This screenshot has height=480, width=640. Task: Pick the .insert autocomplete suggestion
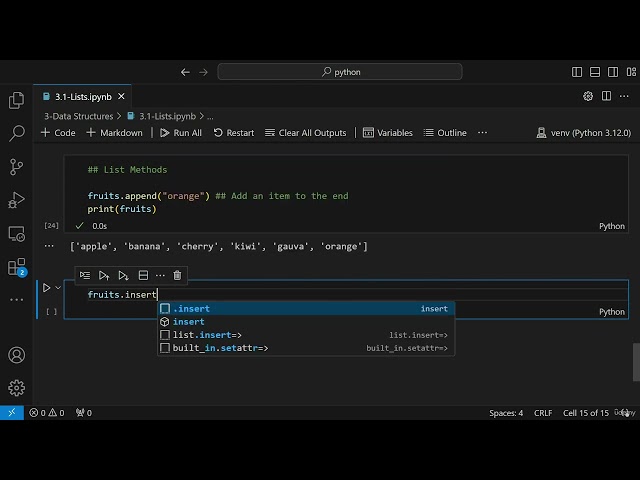pyautogui.click(x=306, y=309)
